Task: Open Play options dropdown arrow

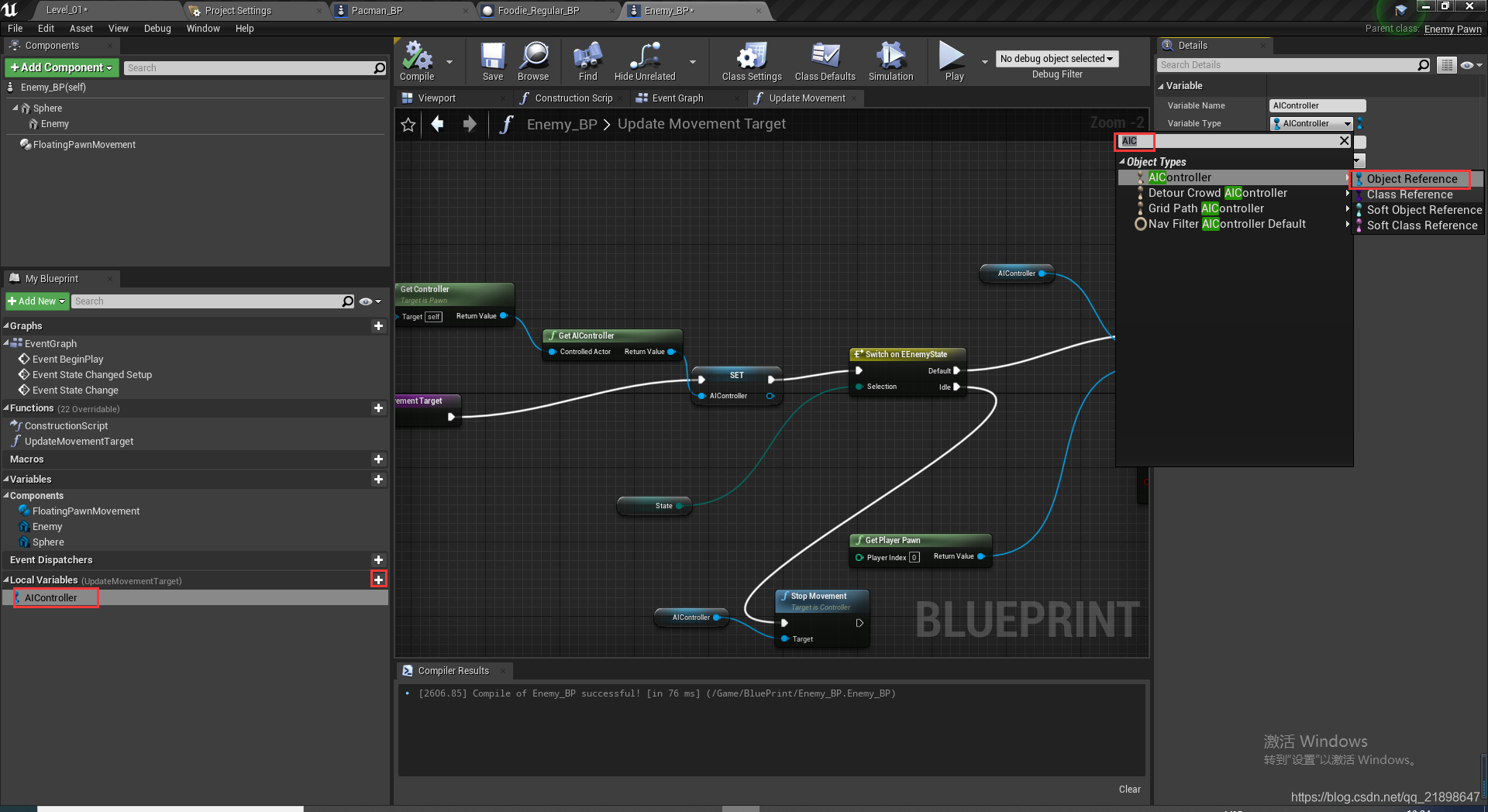Action: click(985, 61)
